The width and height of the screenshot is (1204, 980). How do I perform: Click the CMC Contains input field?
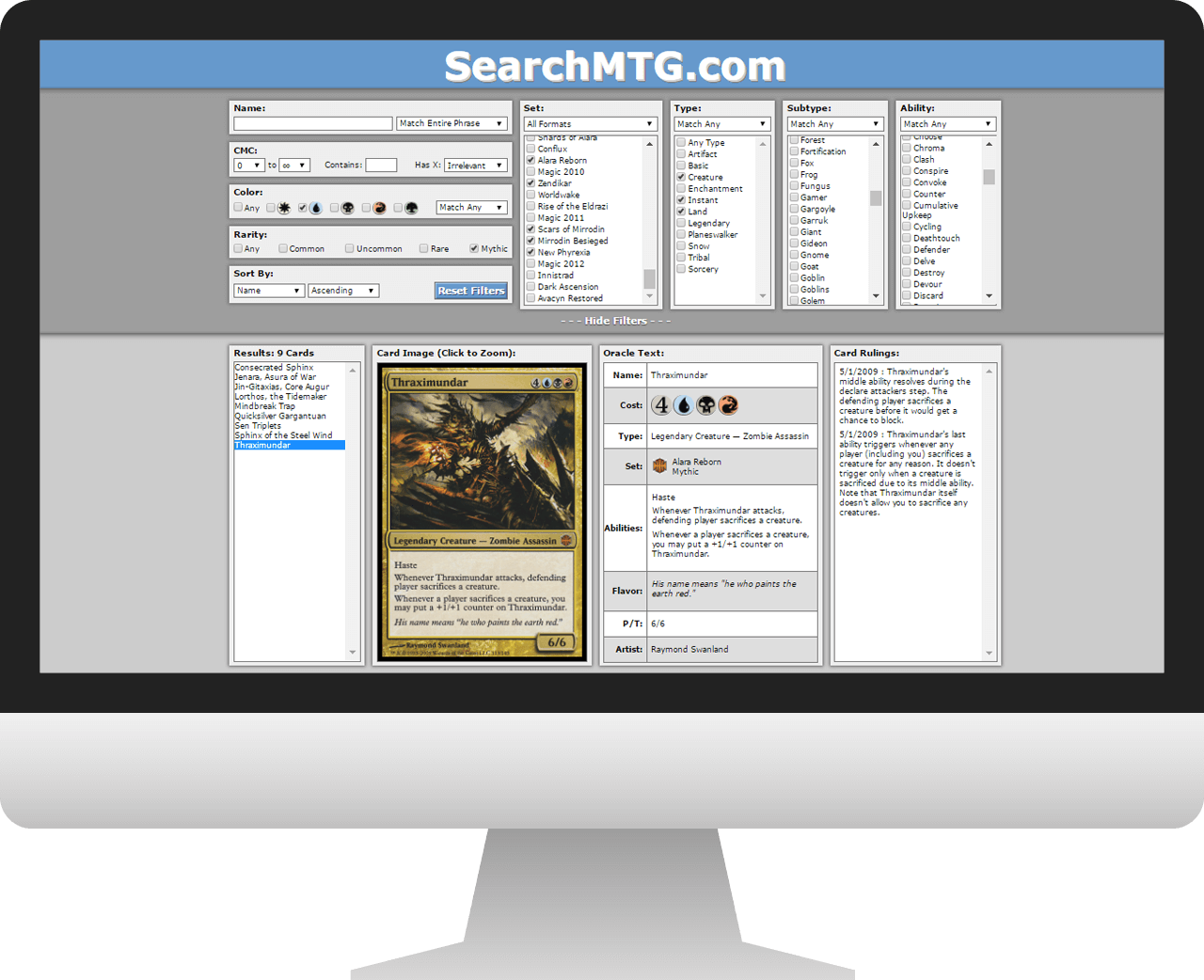381,165
